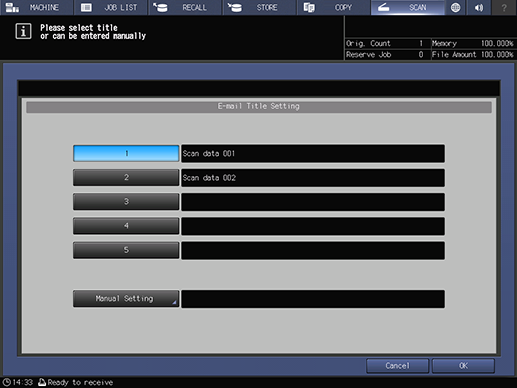The image size is (517, 388).
Task: Click the manual setting text field
Action: point(313,299)
